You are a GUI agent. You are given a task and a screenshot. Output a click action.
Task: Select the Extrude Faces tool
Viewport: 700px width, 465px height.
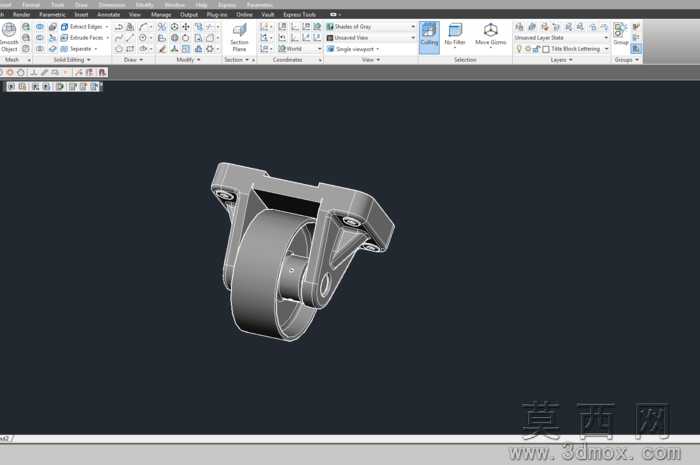[x=82, y=38]
